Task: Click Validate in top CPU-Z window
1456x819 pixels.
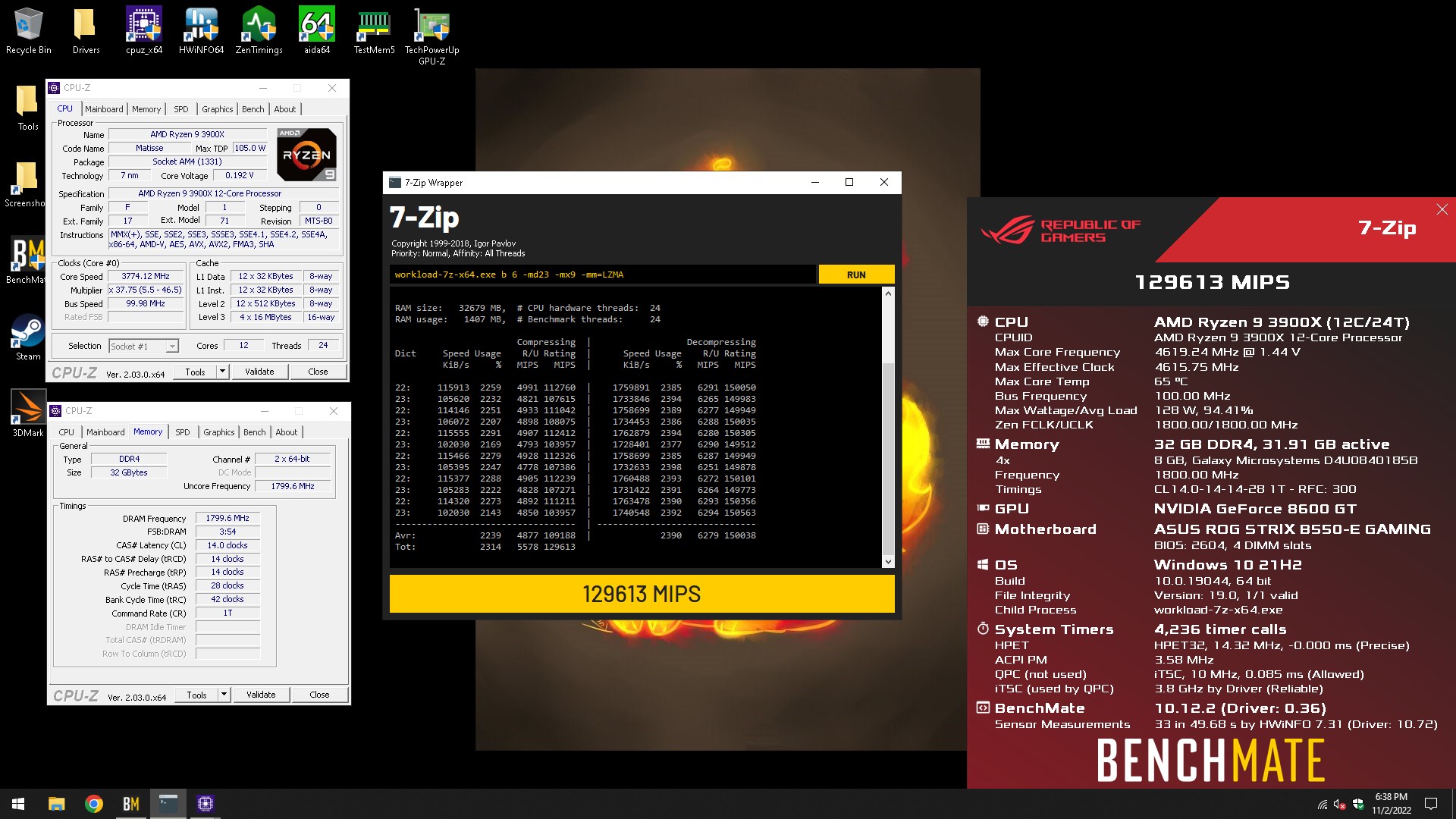Action: tap(259, 372)
